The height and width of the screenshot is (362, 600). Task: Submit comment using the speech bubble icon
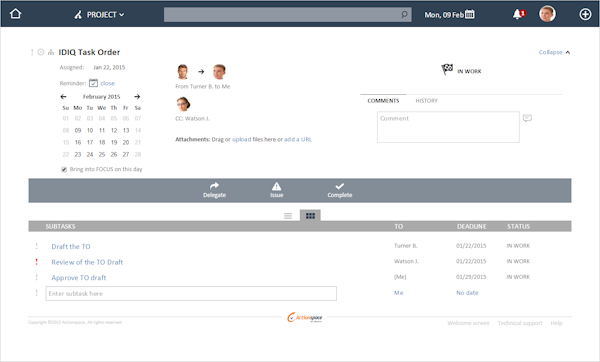click(x=527, y=118)
